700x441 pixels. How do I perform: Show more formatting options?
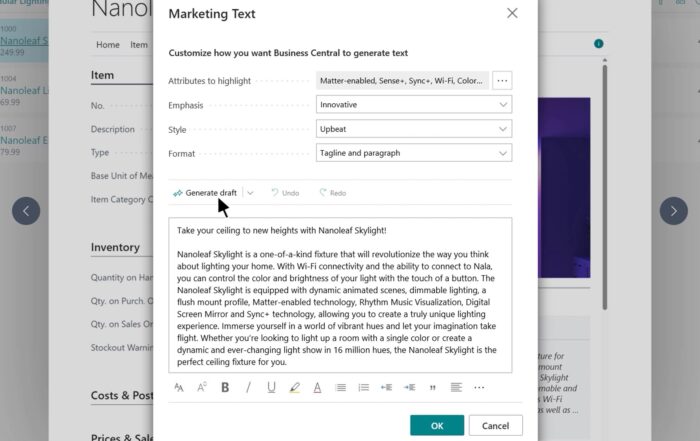click(479, 387)
